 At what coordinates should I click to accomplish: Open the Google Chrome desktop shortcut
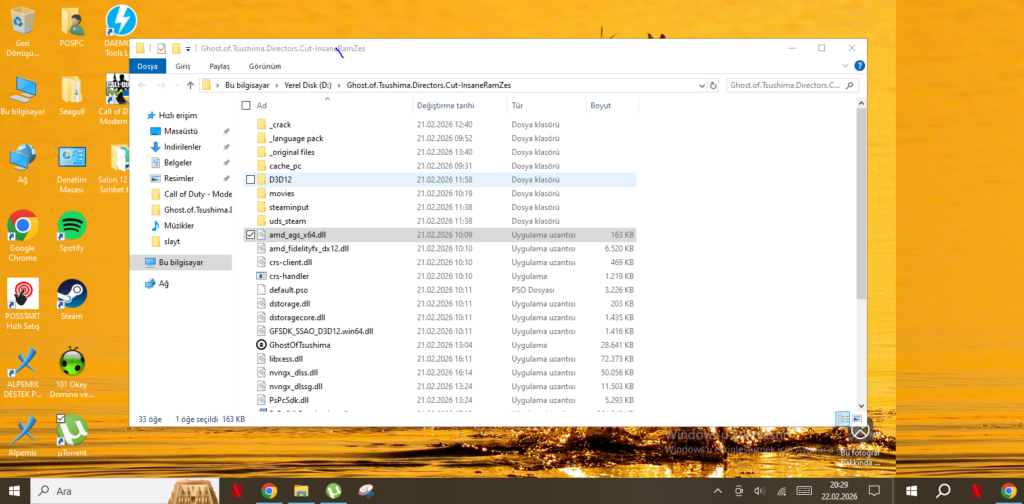[x=22, y=236]
